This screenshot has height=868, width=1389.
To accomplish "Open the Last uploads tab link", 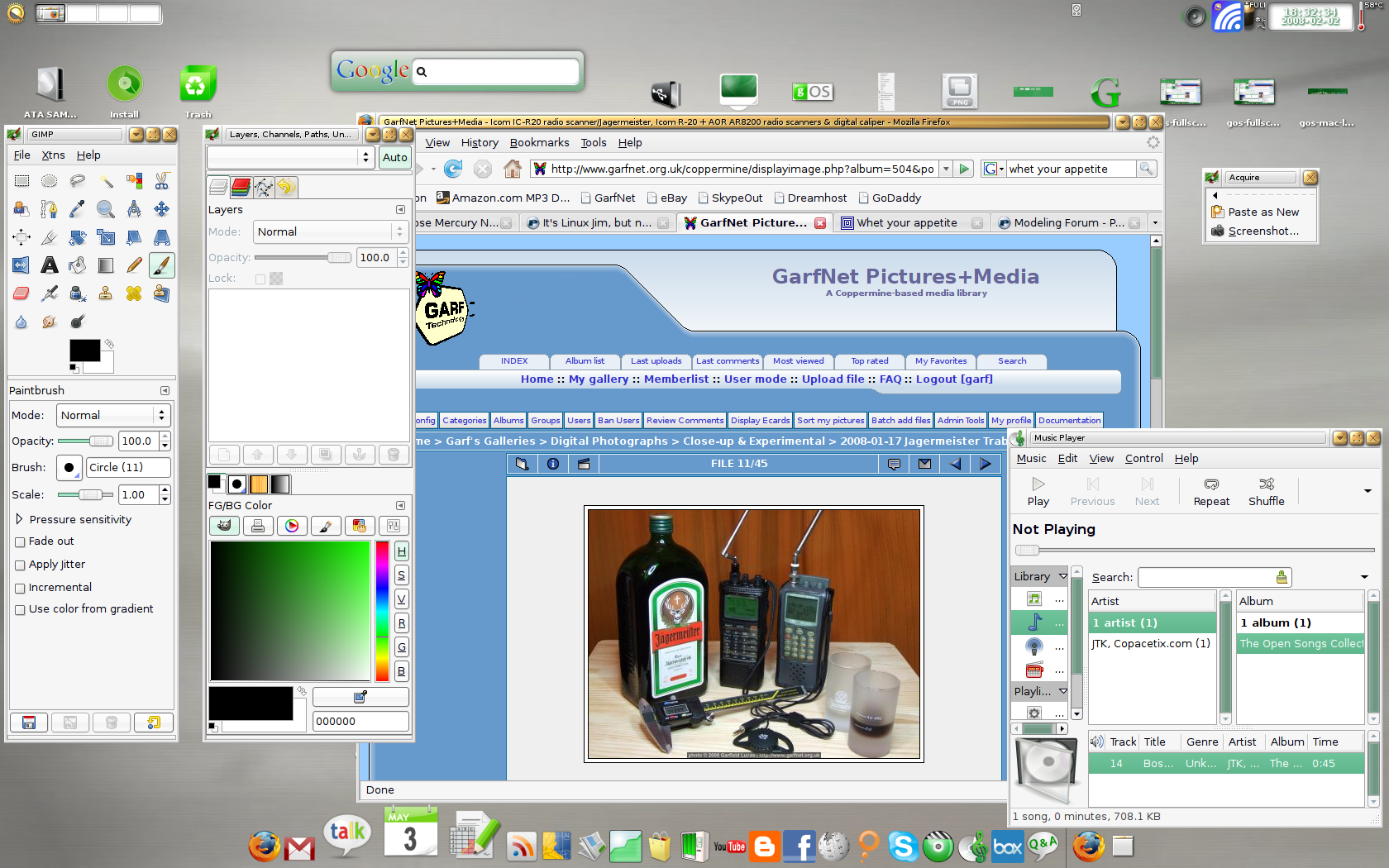I will [656, 360].
